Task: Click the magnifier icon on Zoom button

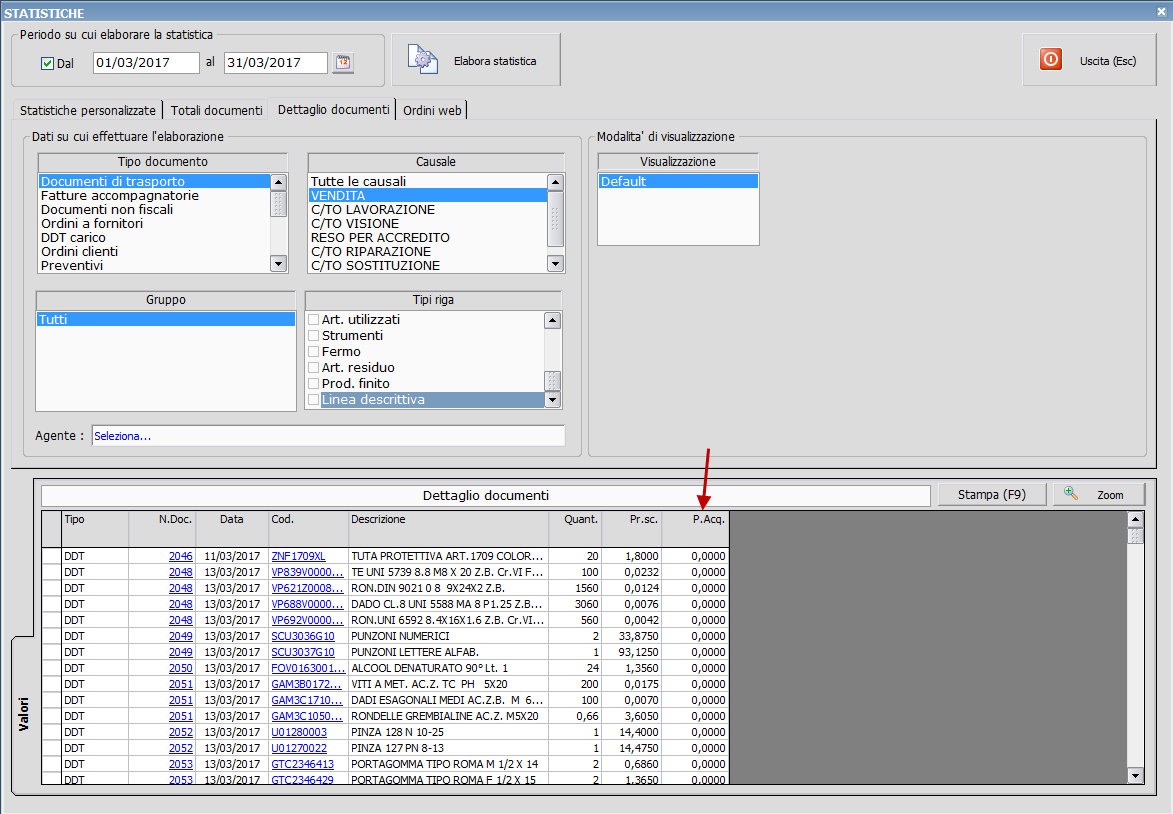Action: [x=1071, y=493]
